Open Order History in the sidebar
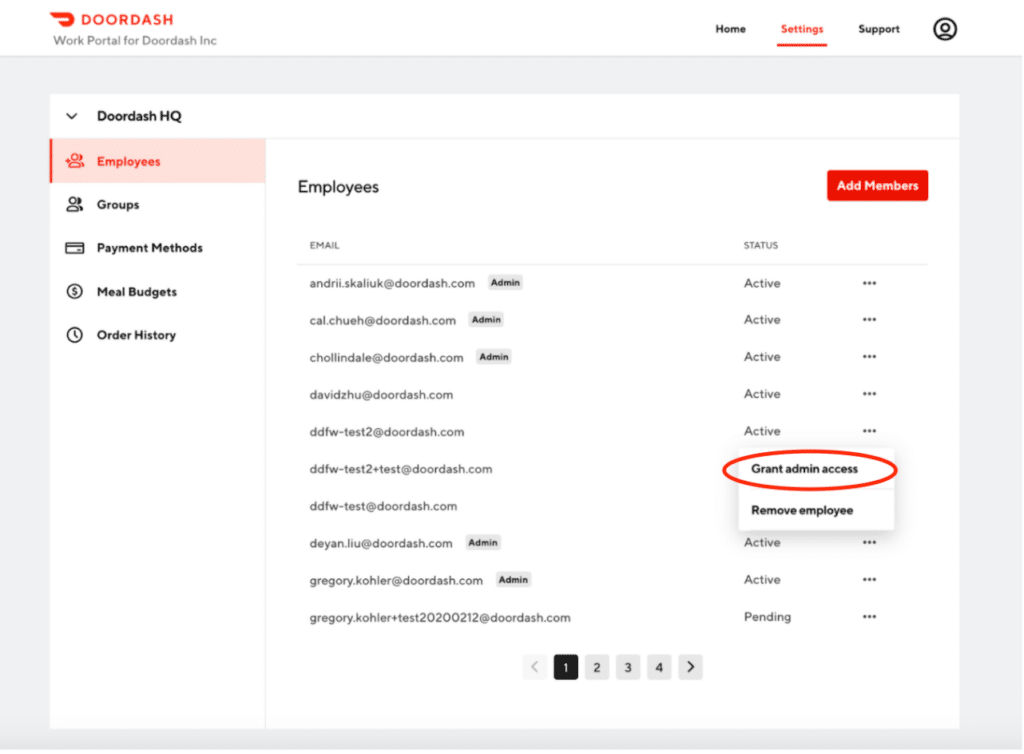 (x=158, y=335)
